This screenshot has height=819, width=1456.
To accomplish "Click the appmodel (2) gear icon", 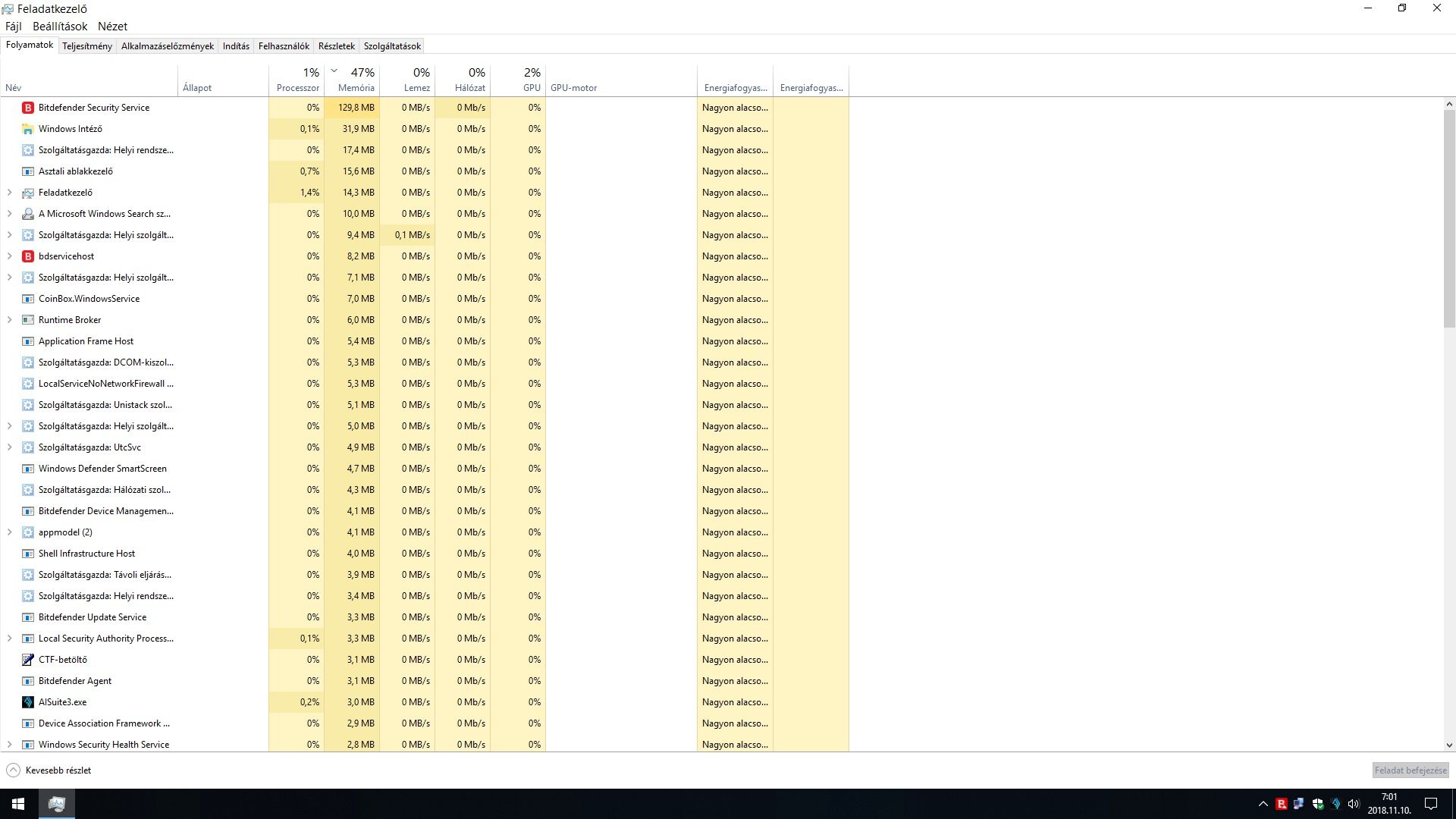I will (28, 532).
